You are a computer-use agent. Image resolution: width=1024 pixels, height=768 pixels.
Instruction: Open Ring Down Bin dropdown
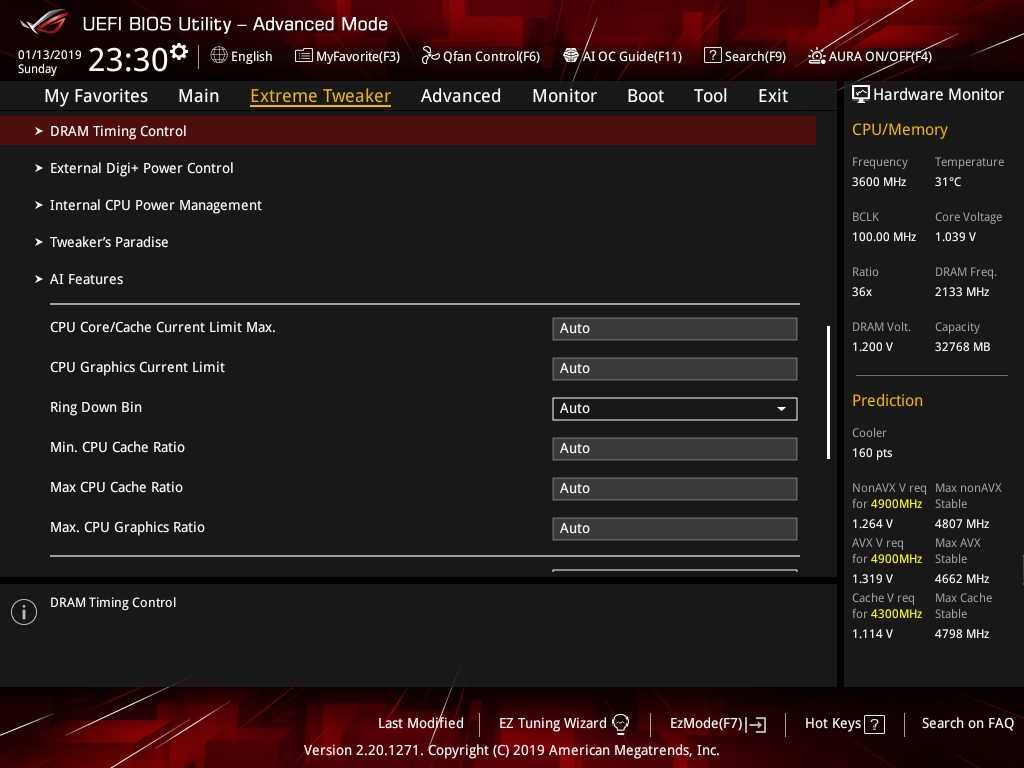pyautogui.click(x=674, y=408)
